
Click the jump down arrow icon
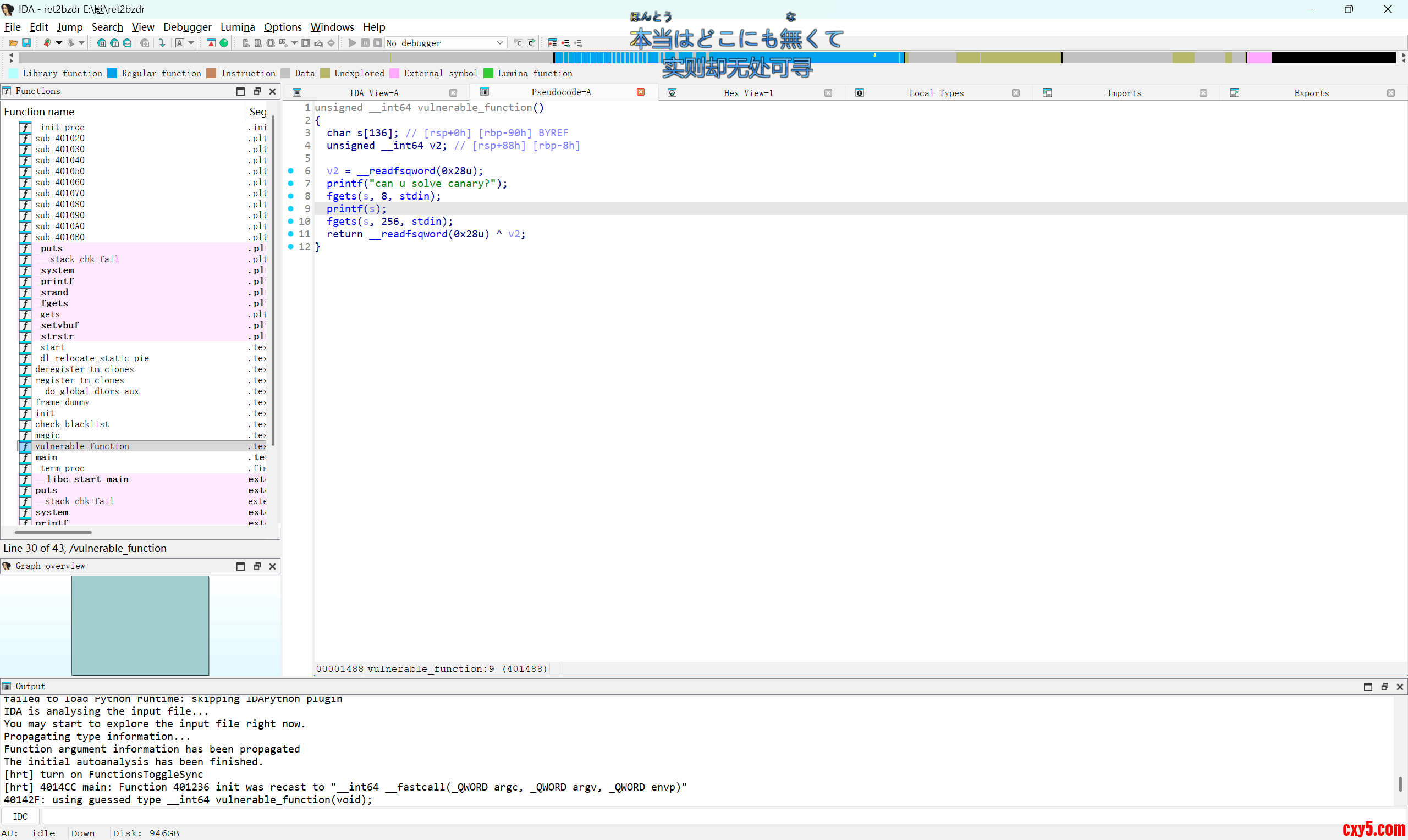(162, 43)
